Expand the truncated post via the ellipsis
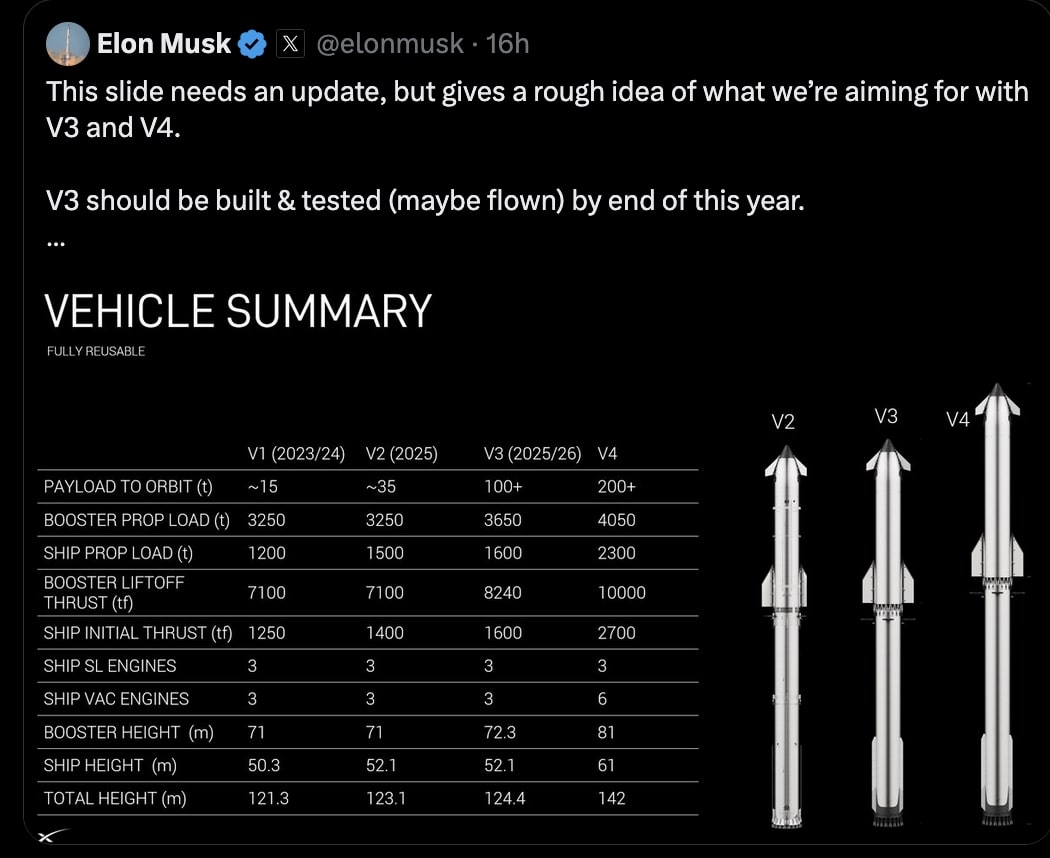Image resolution: width=1050 pixels, height=858 pixels. coord(55,242)
